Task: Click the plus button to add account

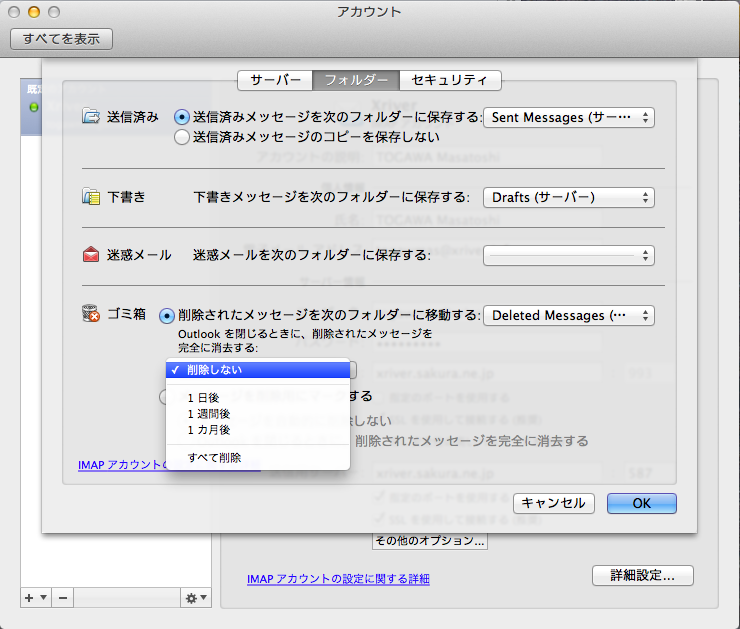Action: click(x=30, y=597)
